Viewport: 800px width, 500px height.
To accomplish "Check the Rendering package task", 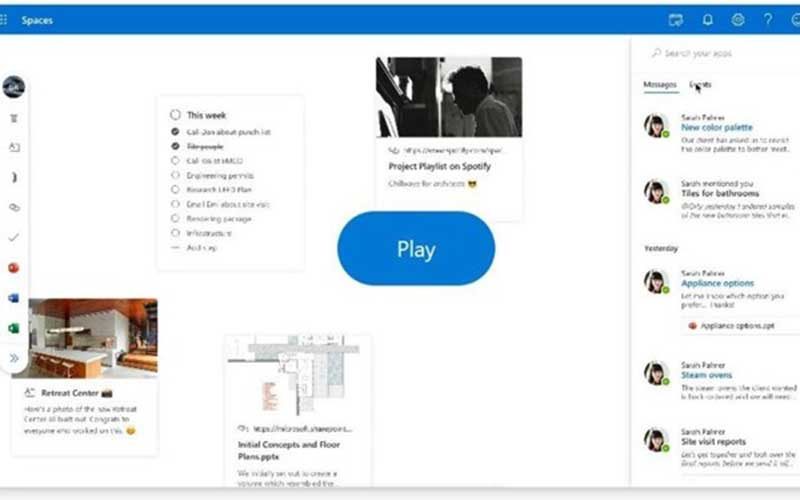I will (175, 218).
